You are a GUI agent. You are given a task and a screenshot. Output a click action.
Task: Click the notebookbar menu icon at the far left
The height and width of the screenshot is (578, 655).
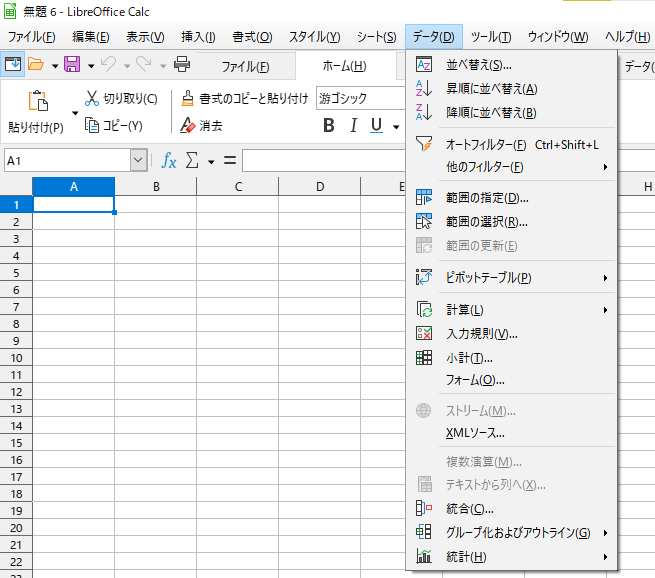click(x=13, y=64)
